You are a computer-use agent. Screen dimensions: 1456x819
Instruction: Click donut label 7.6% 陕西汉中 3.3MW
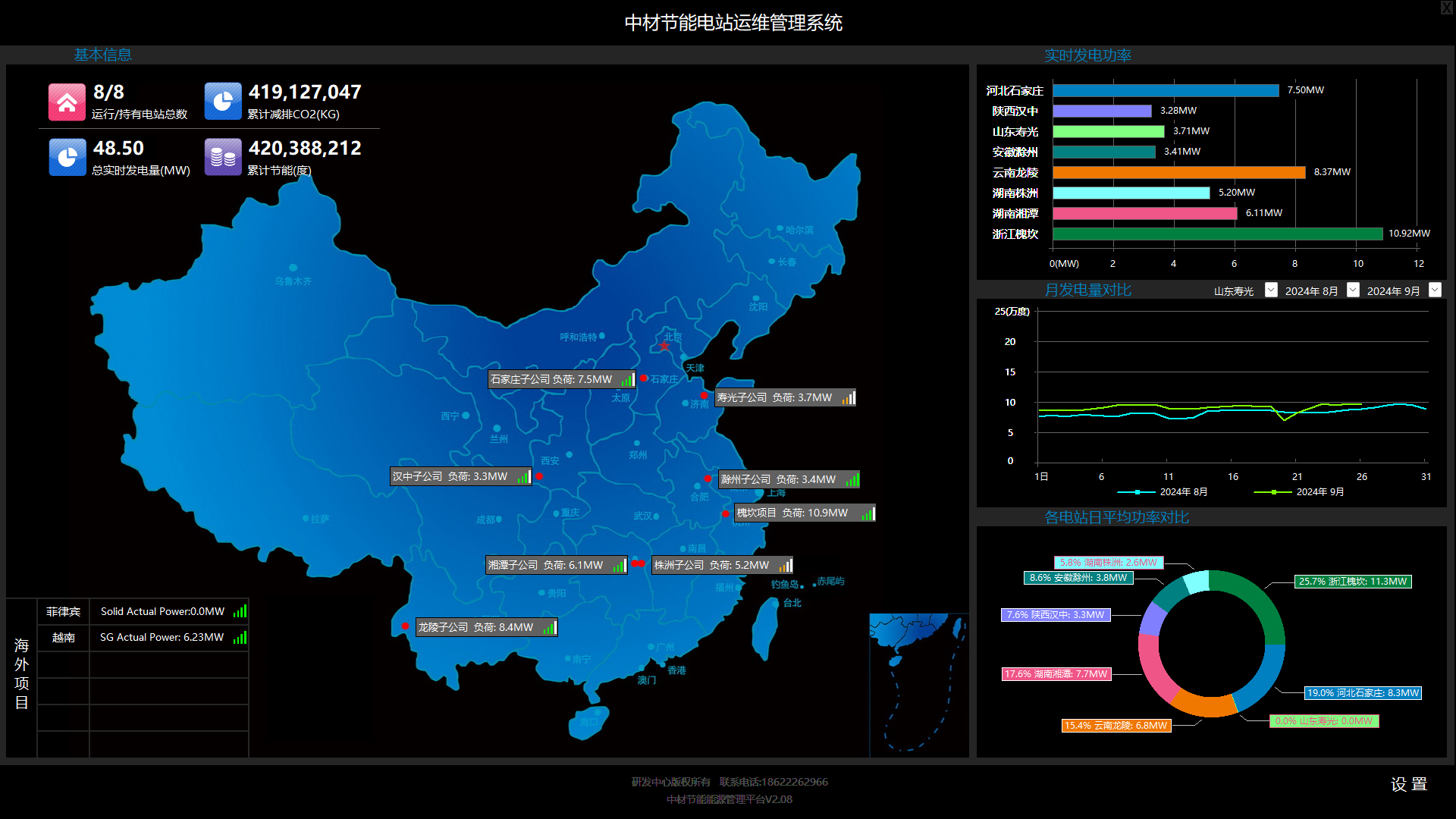click(x=1056, y=615)
